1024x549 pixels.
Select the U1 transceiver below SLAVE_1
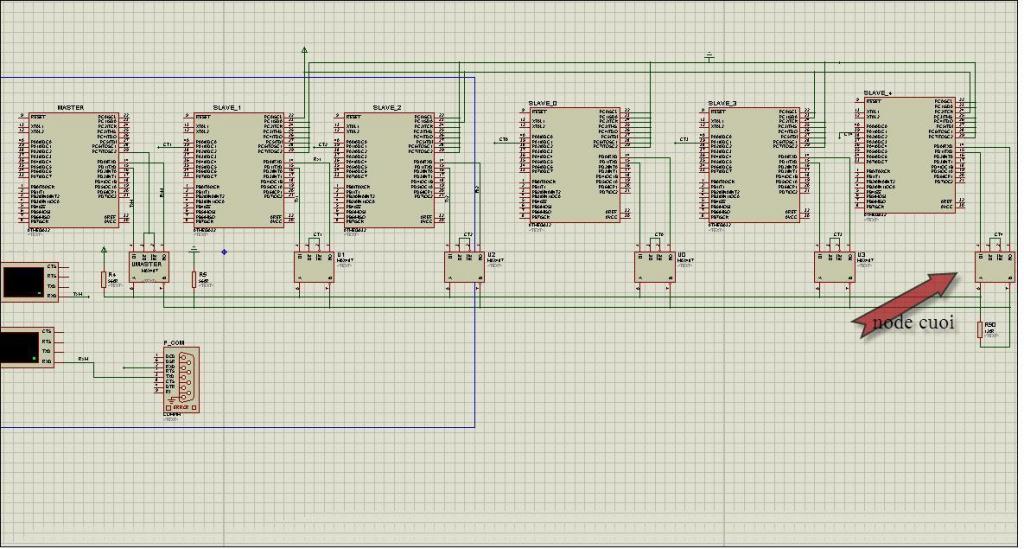tap(315, 266)
